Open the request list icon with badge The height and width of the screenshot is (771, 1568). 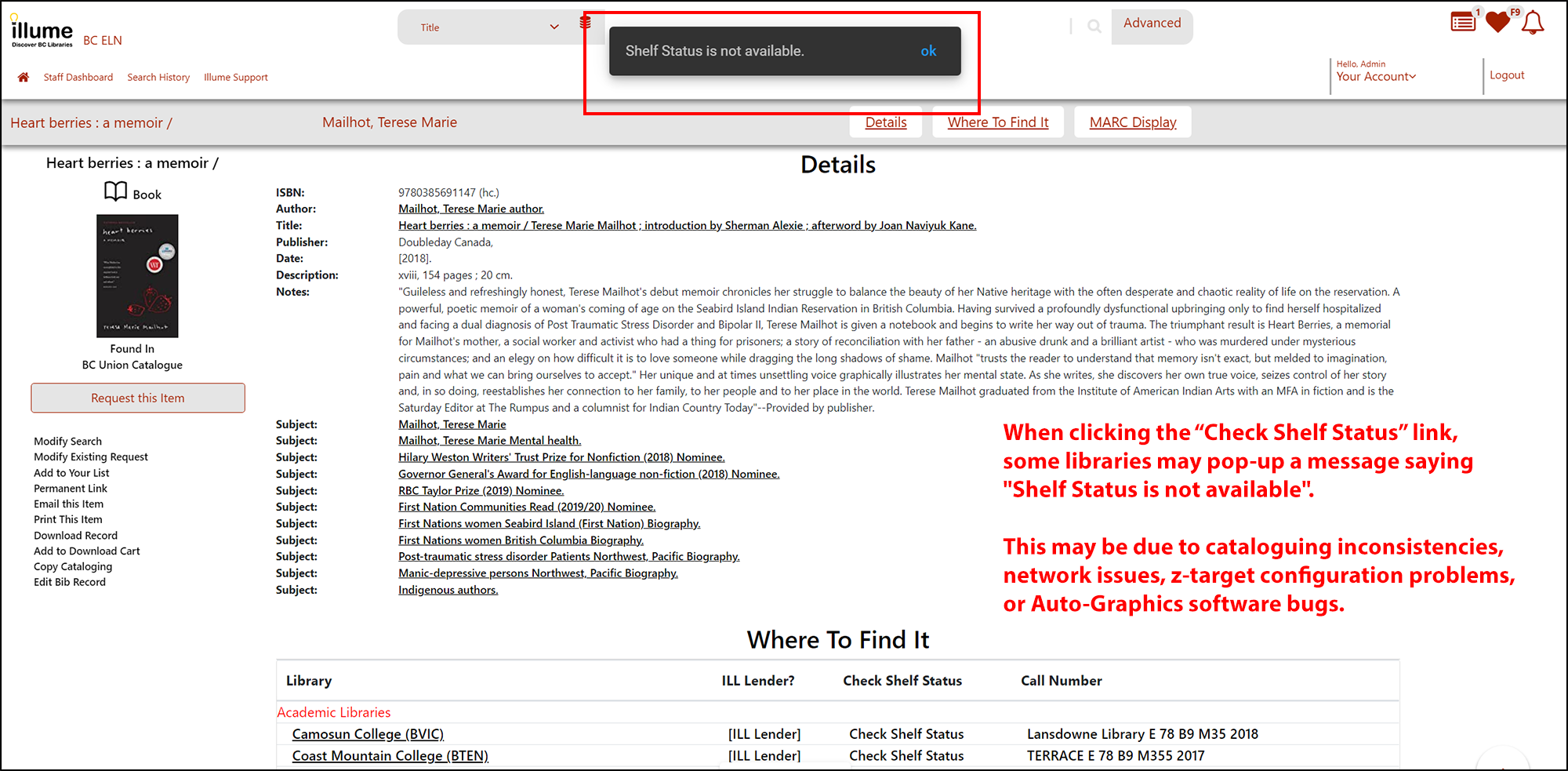[x=1462, y=22]
